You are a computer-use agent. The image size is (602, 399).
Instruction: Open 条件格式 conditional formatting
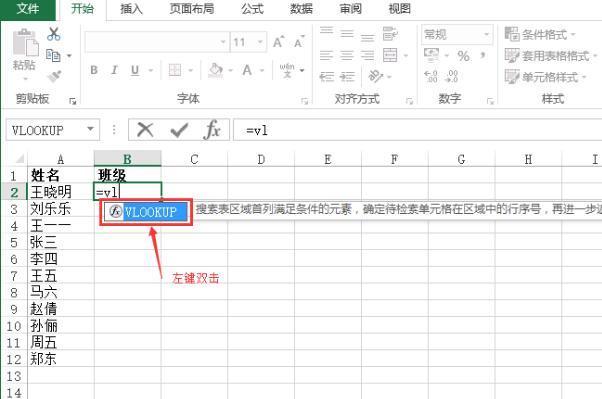540,35
